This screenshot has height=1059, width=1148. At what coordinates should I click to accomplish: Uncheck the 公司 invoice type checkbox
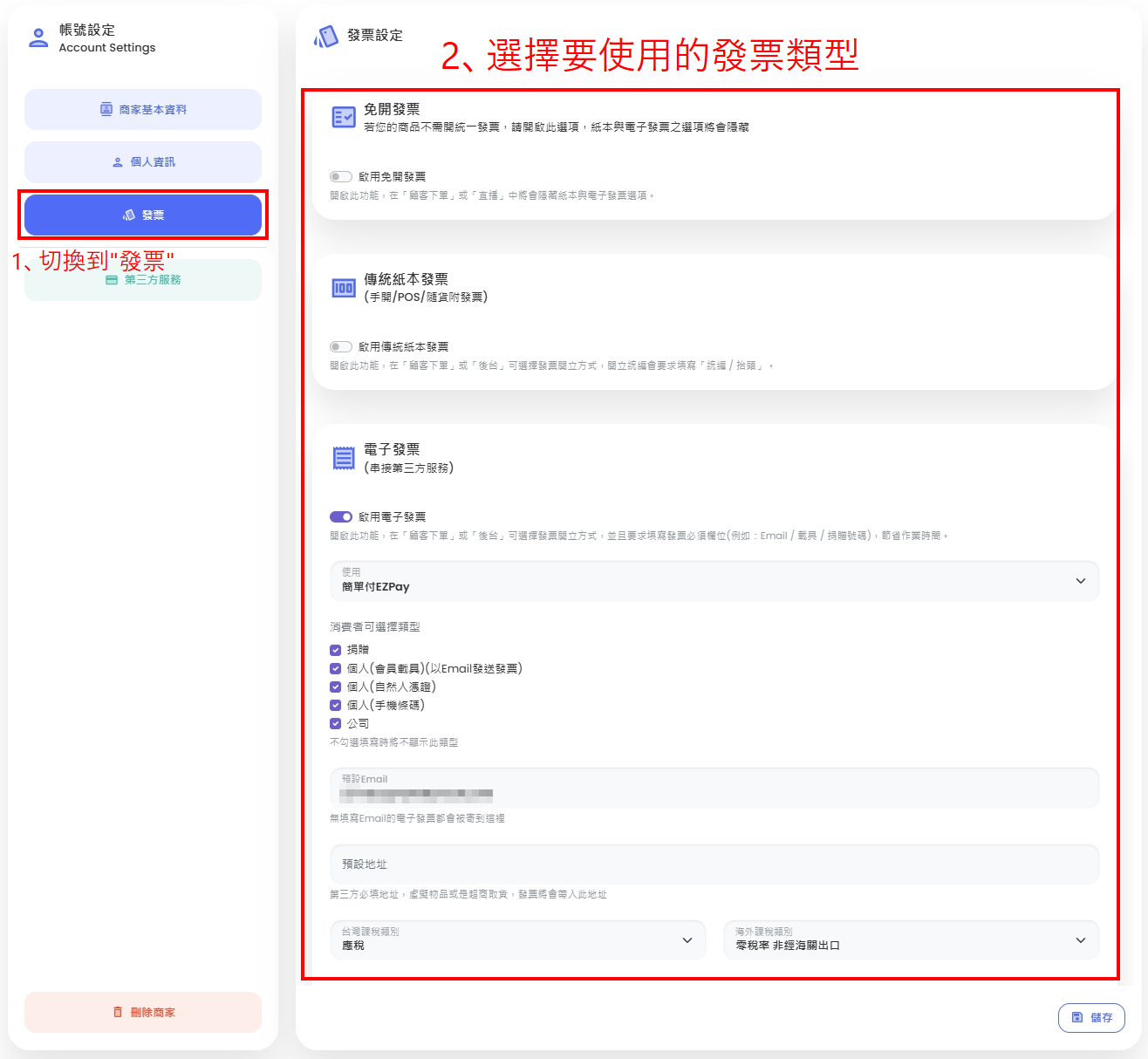[x=336, y=723]
